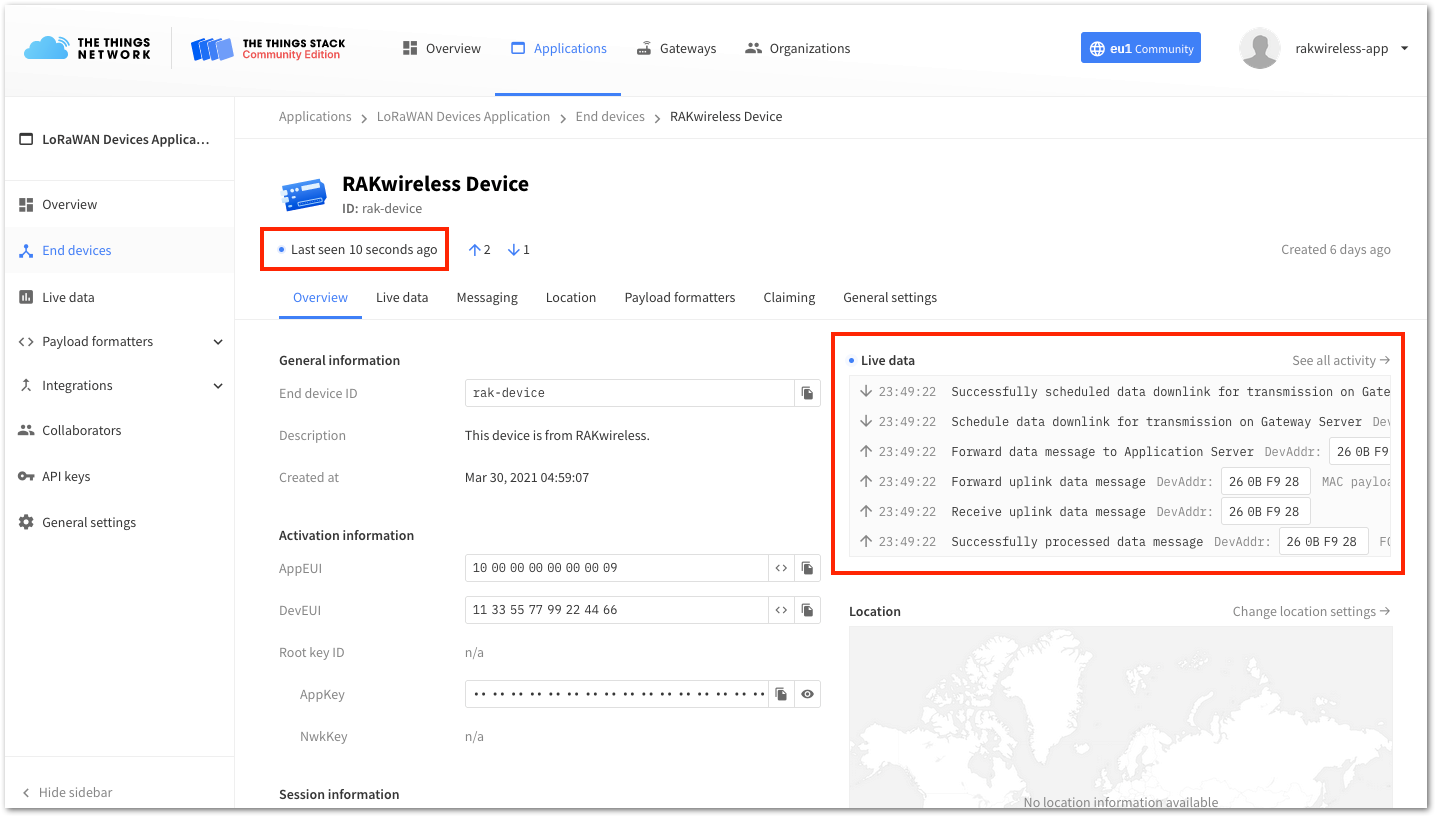Switch to the Location tab
This screenshot has width=1436, height=817.
[571, 298]
